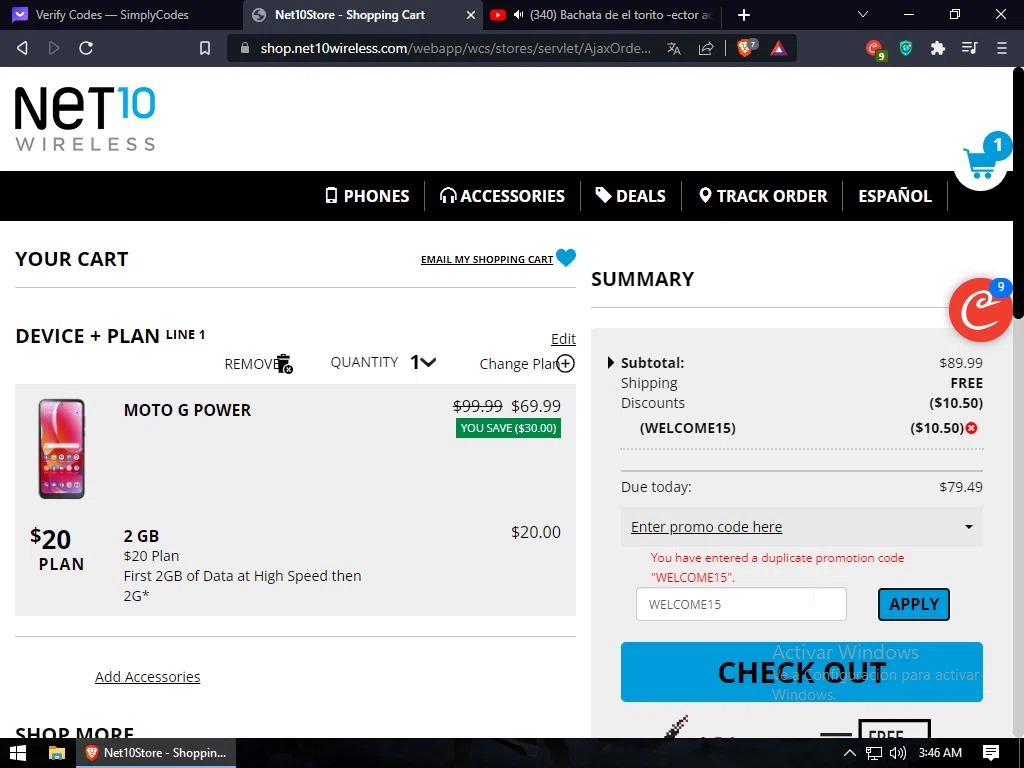
Task: Open the share icon in address bar
Action: coord(706,48)
